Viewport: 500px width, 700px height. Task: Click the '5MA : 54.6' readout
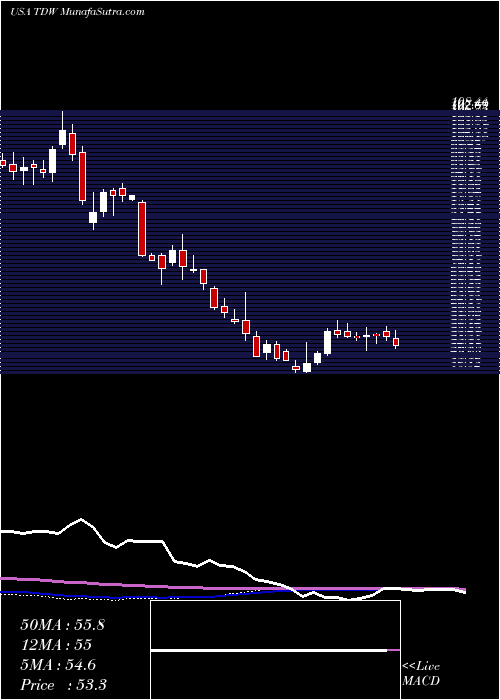click(x=58, y=665)
